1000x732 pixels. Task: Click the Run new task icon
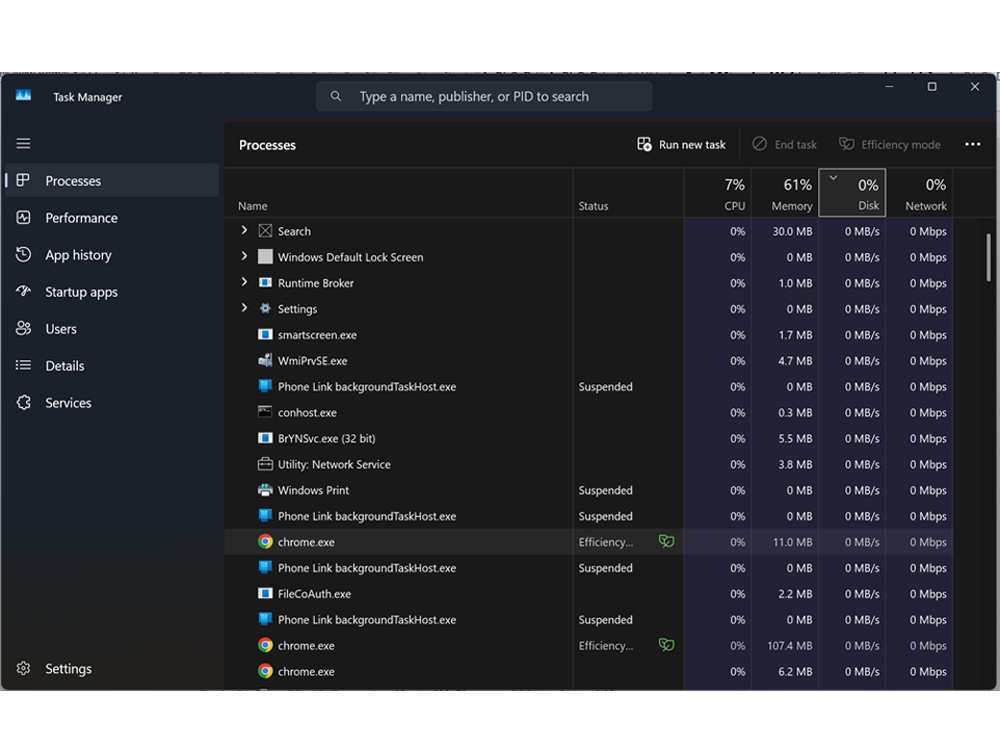click(644, 144)
